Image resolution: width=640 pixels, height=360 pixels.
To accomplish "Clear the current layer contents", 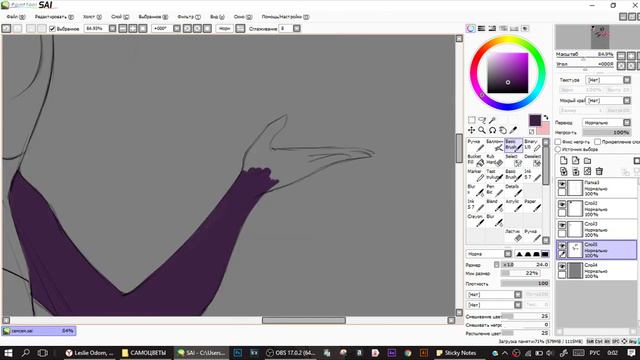I will coord(587,171).
